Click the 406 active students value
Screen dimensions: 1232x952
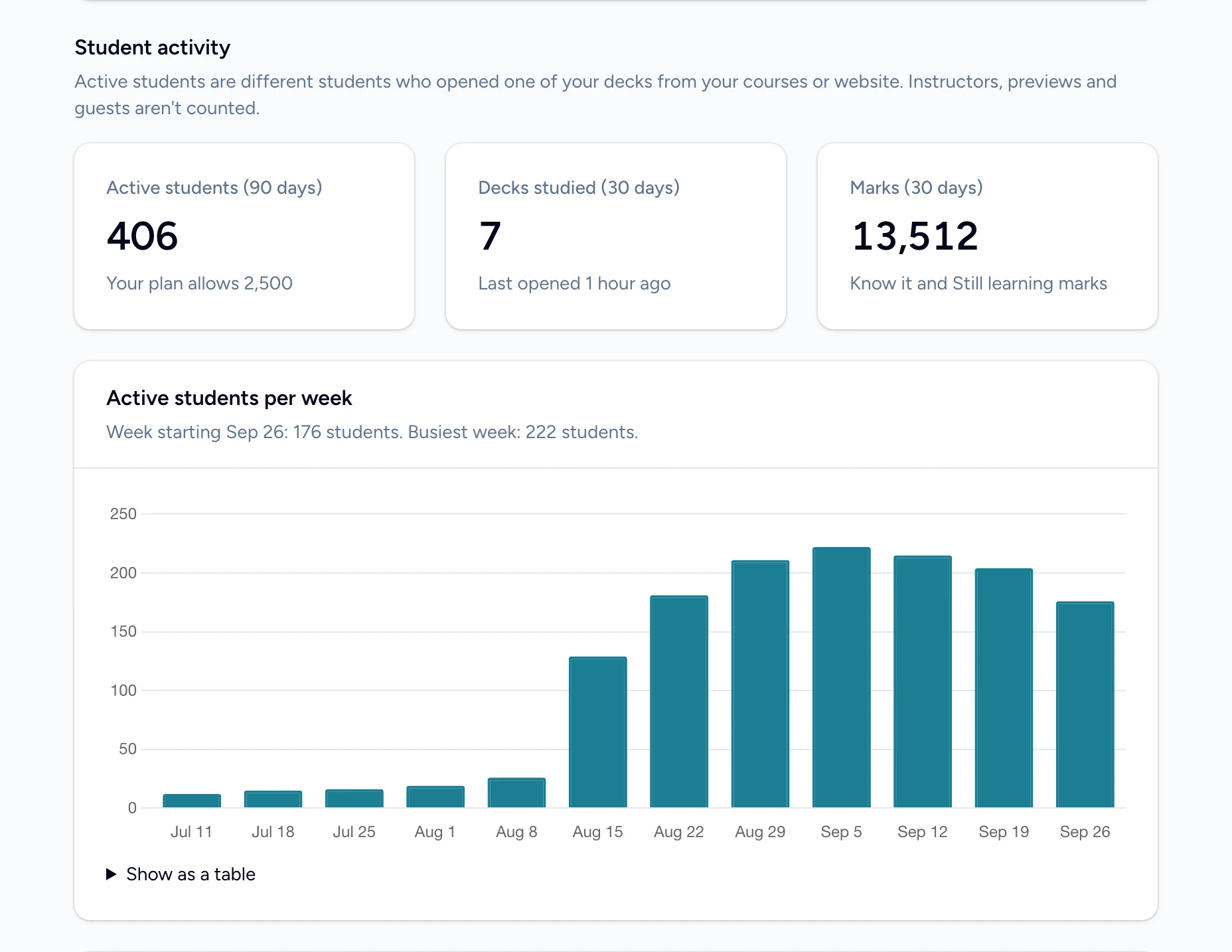[143, 236]
